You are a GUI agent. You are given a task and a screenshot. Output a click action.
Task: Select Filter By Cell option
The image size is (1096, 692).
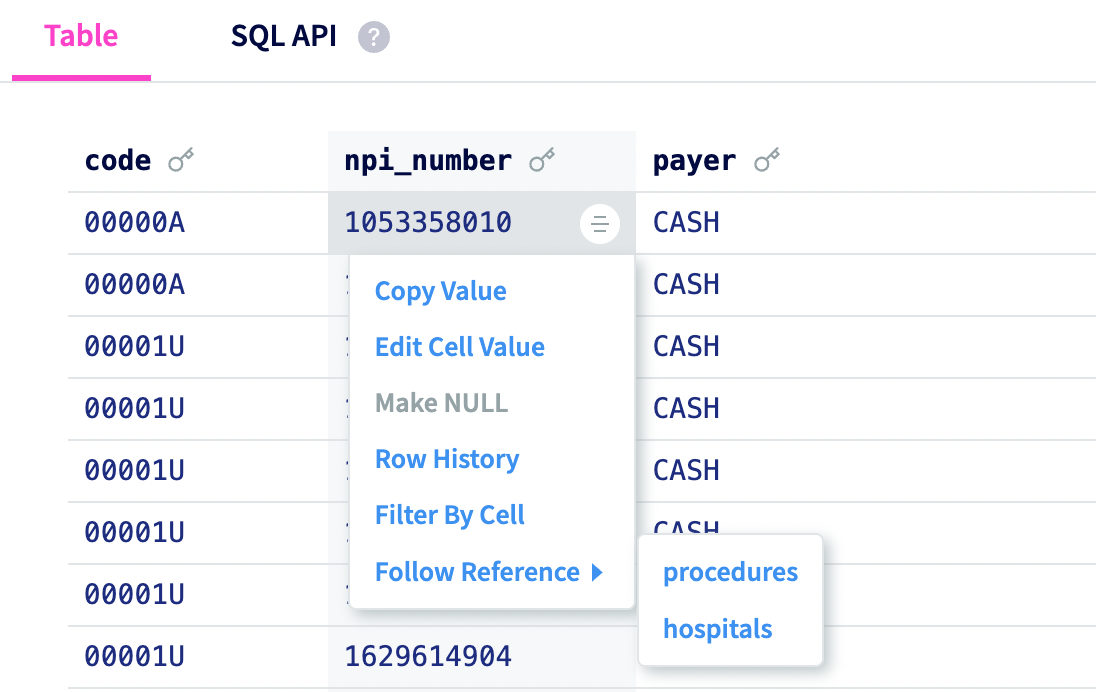coord(449,515)
